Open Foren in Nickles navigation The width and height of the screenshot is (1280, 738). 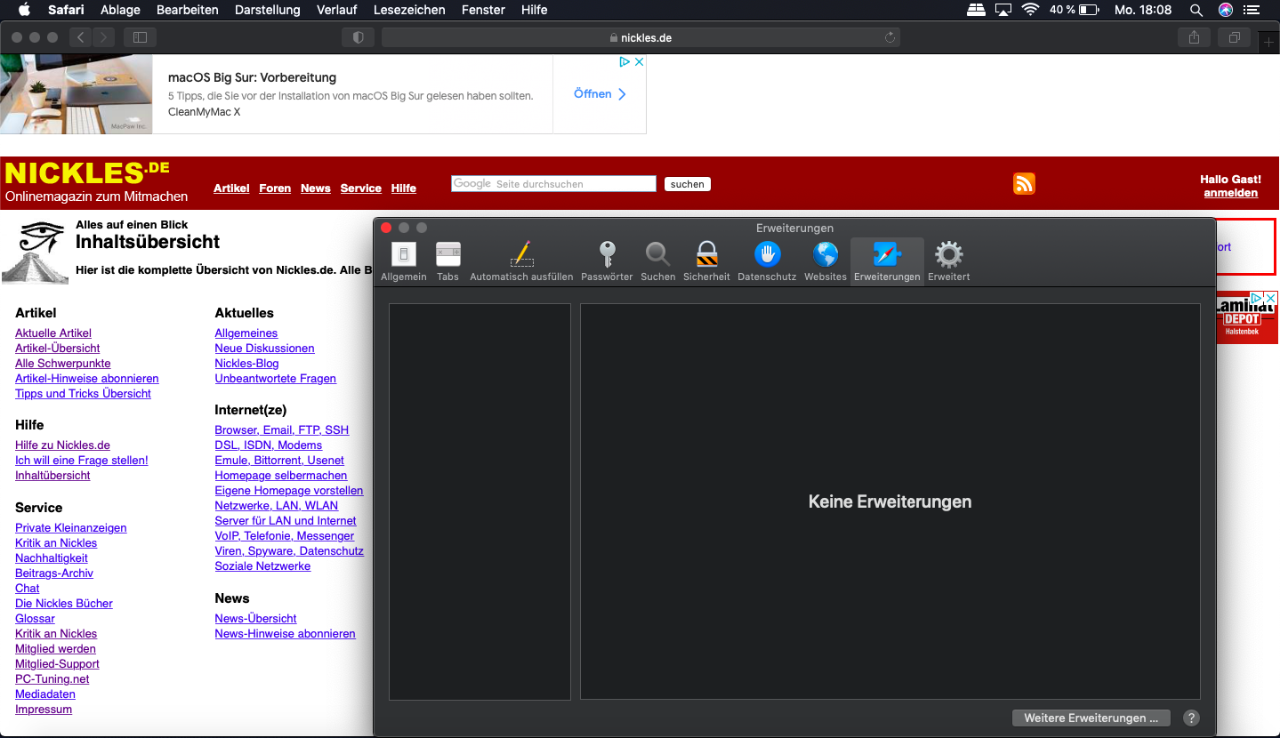tap(275, 188)
